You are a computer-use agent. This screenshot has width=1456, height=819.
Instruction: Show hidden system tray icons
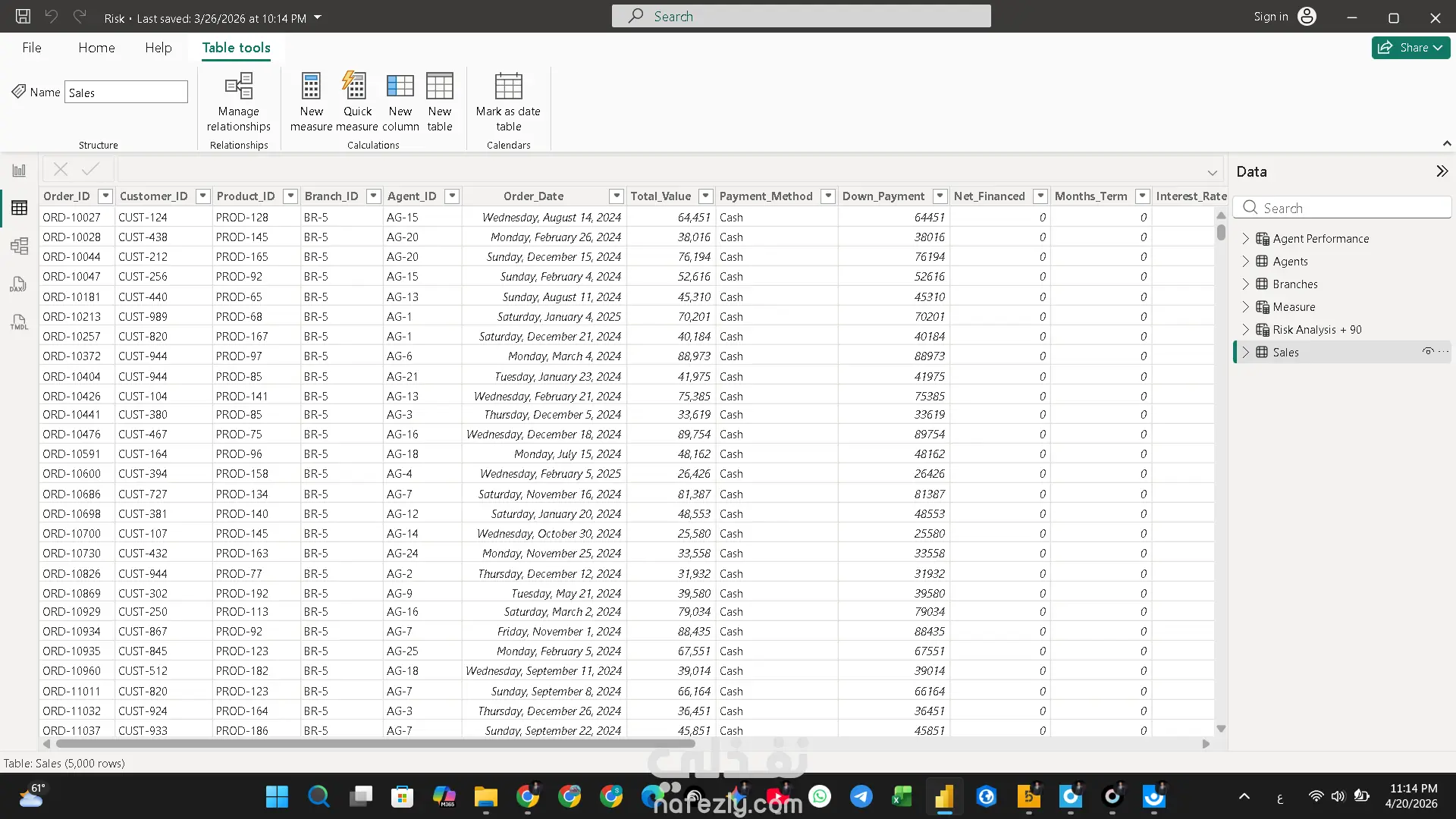pos(1244,796)
